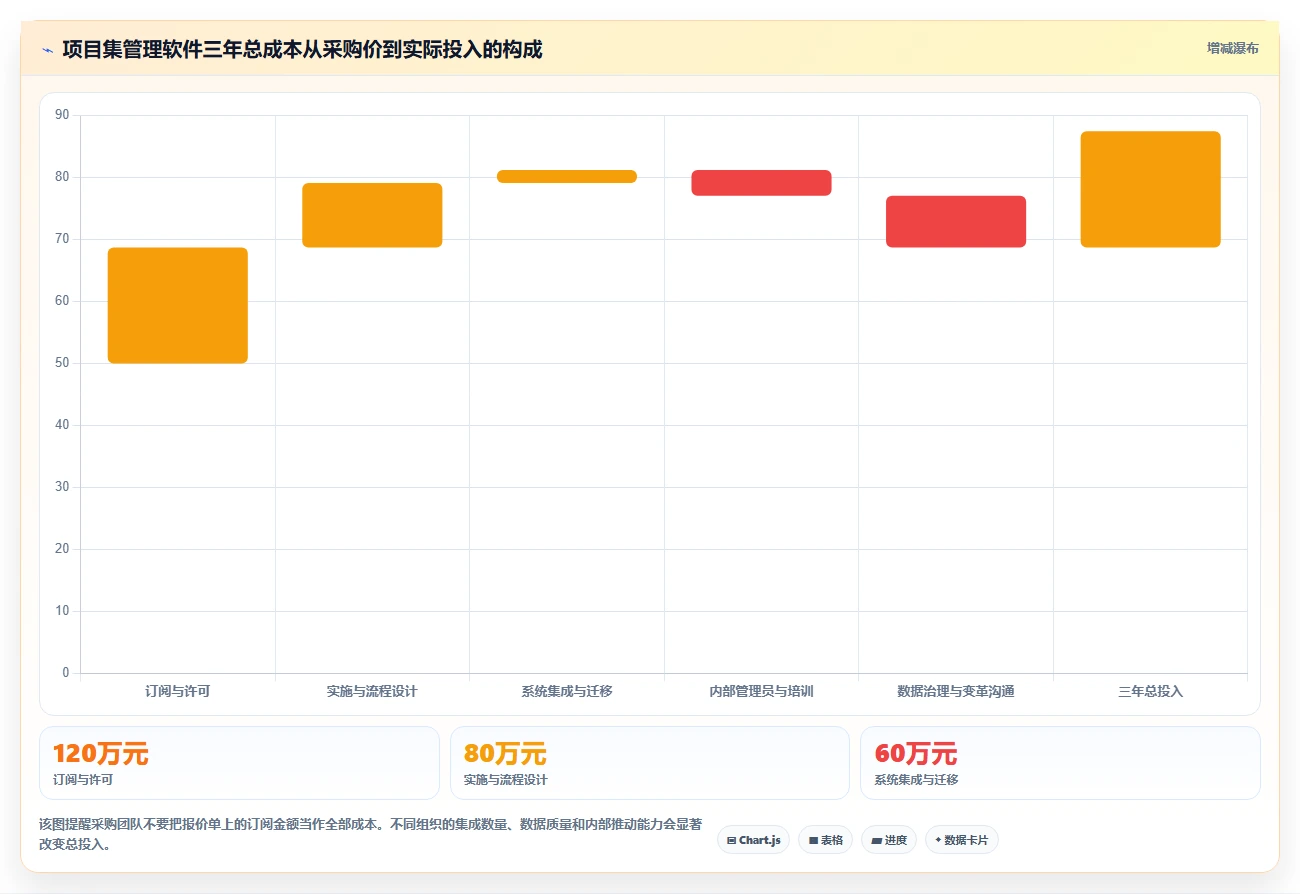
Task: Click the 订阅与许可 x-axis label
Action: point(178,691)
